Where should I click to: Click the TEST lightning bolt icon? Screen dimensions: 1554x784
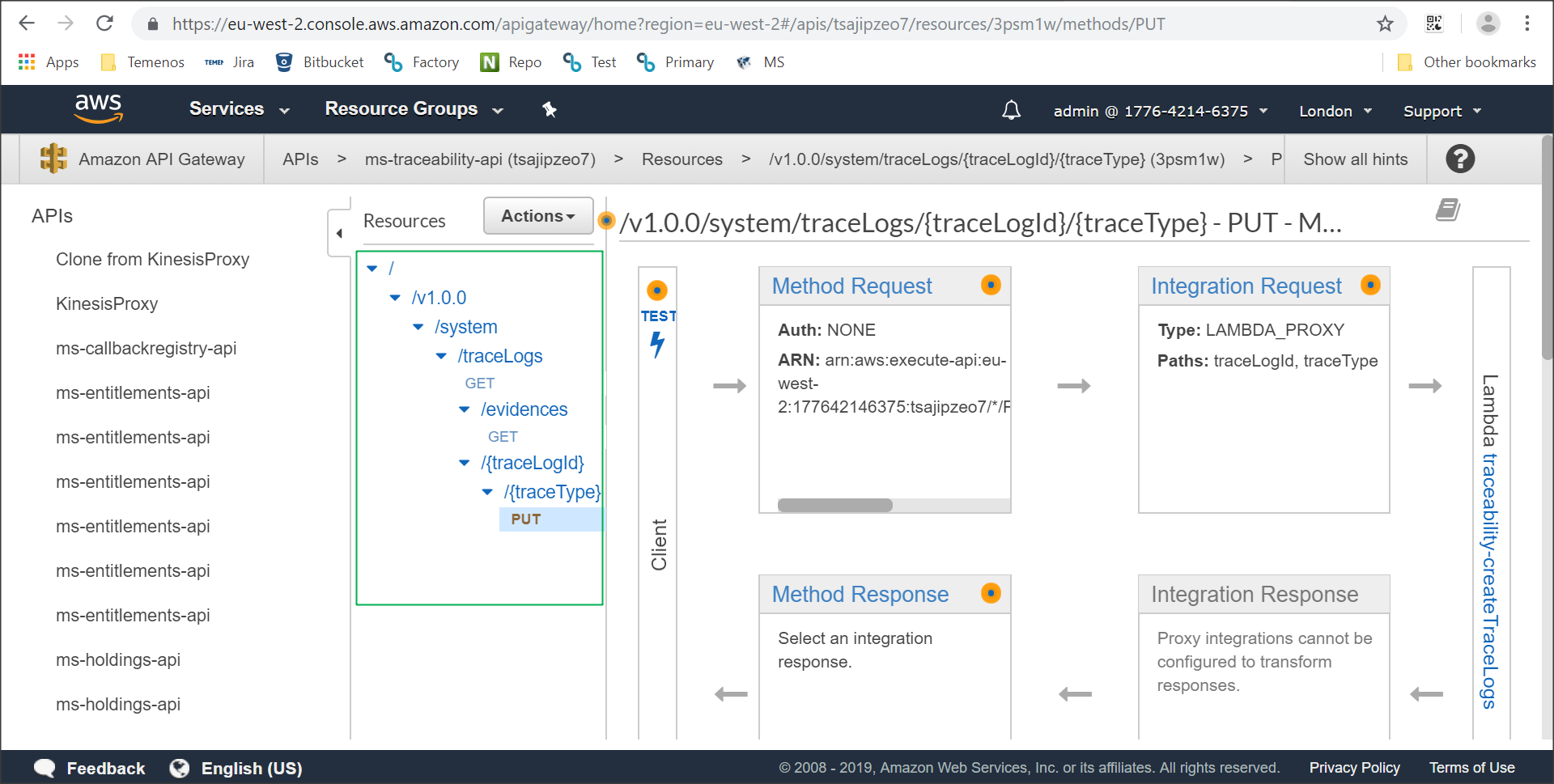[657, 344]
